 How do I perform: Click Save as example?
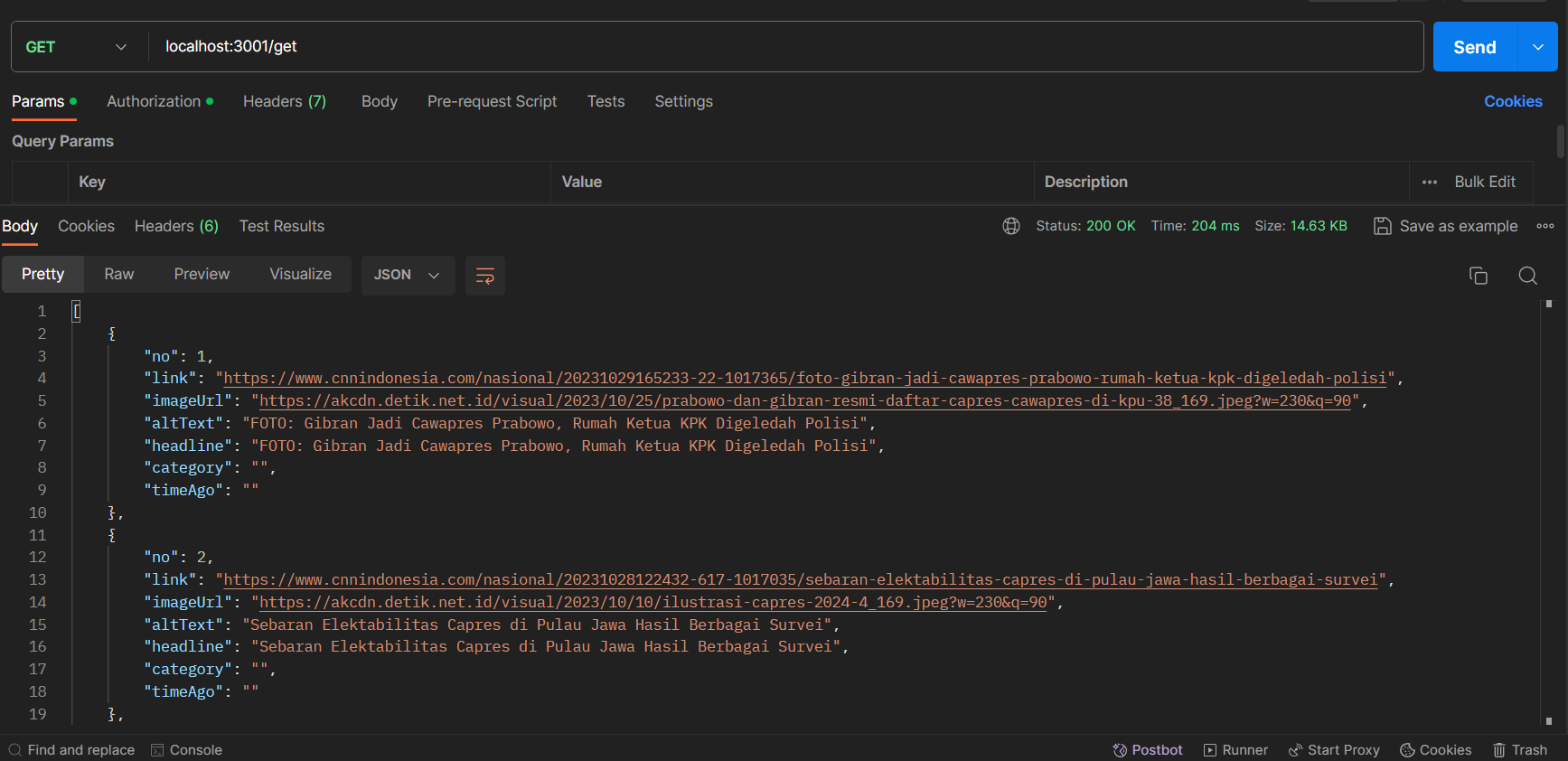[1446, 226]
